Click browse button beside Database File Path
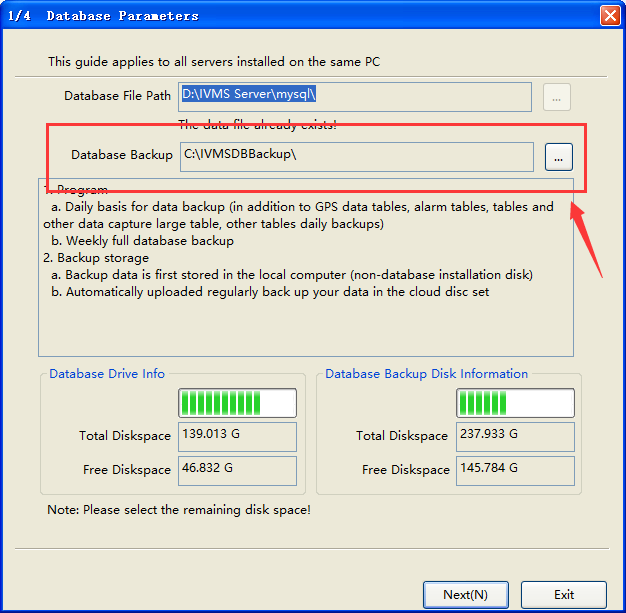This screenshot has height=613, width=626. pos(557,97)
